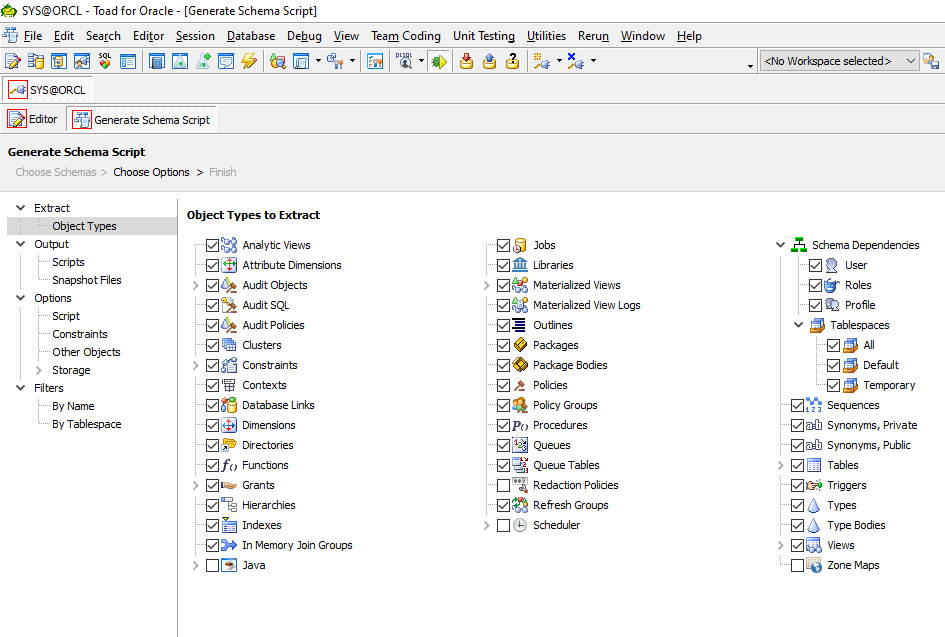Open Scripts under Output
Screen dimensions: 945x637
[68, 262]
